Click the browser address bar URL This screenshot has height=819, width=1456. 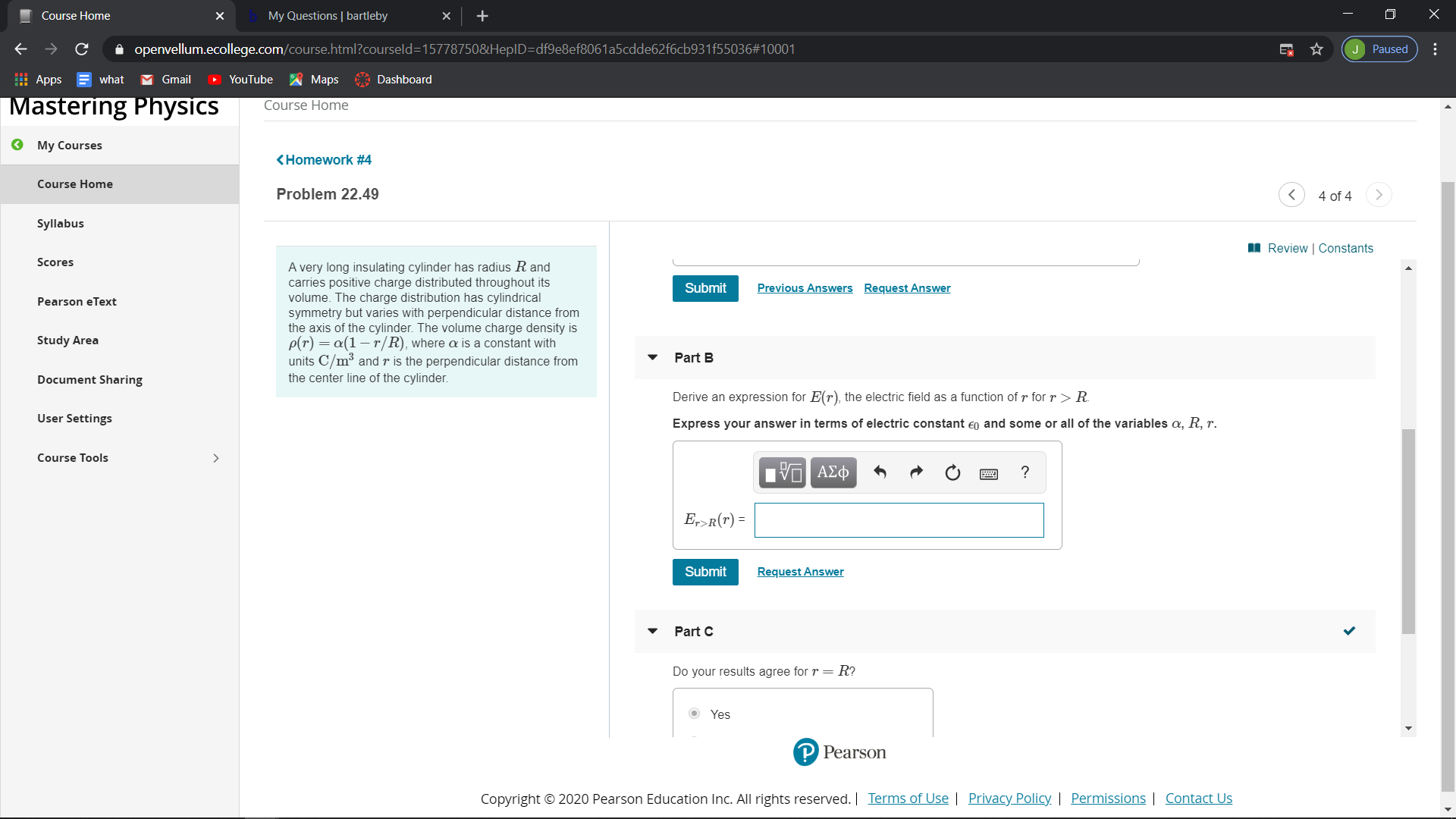(464, 49)
